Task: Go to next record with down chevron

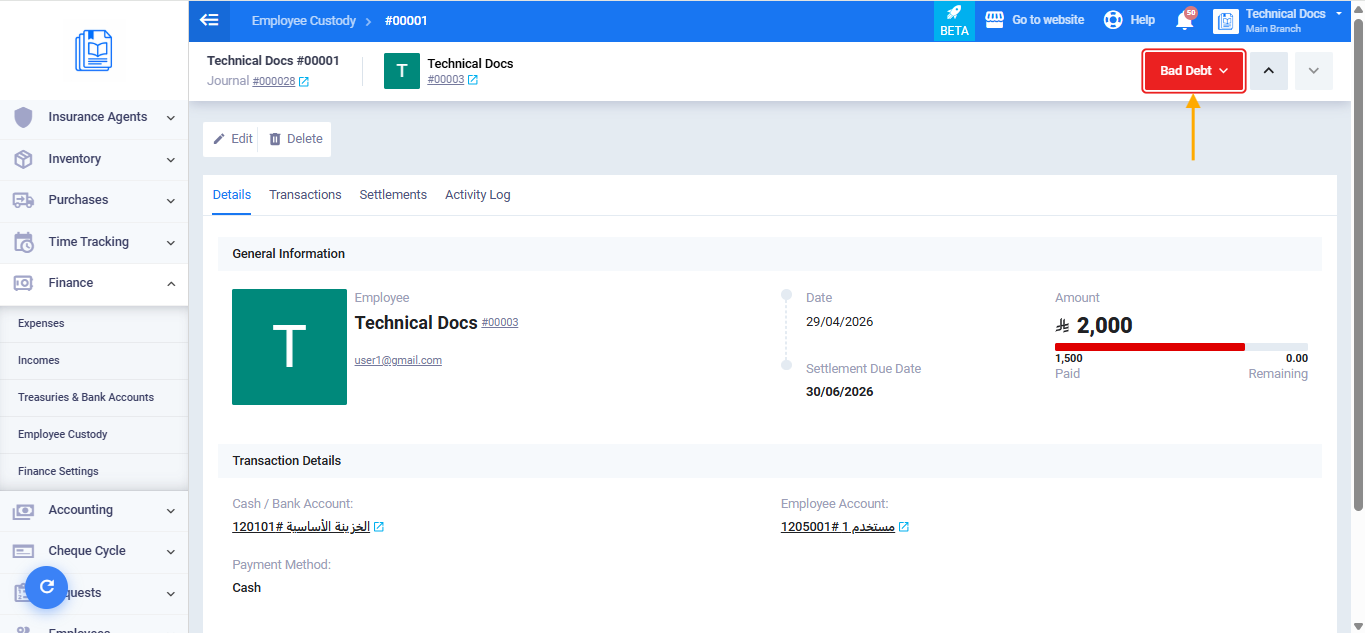Action: click(x=1314, y=71)
